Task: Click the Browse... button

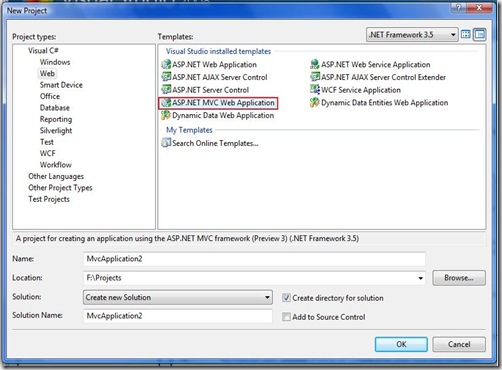Action: click(x=459, y=278)
